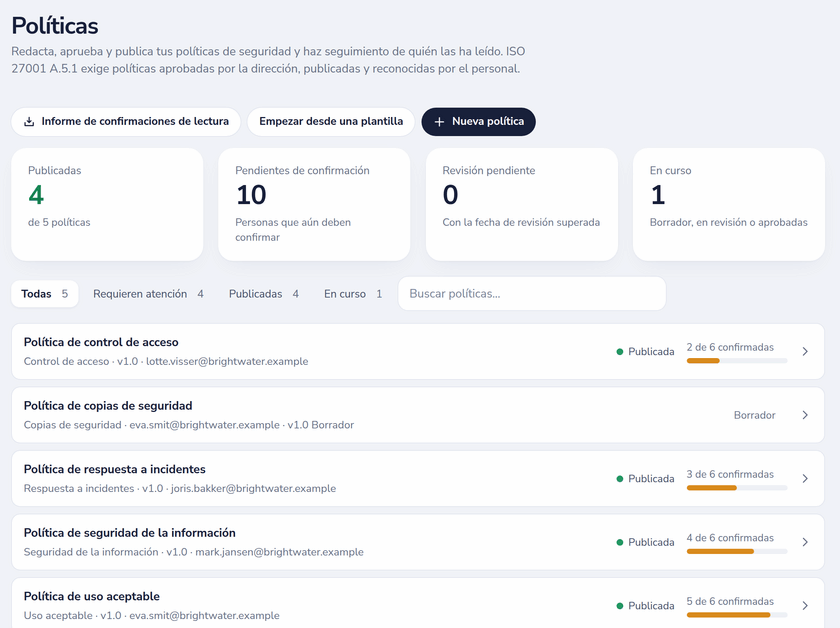Viewport: 840px width, 628px height.
Task: Show the En curso tab
Action: 353,294
